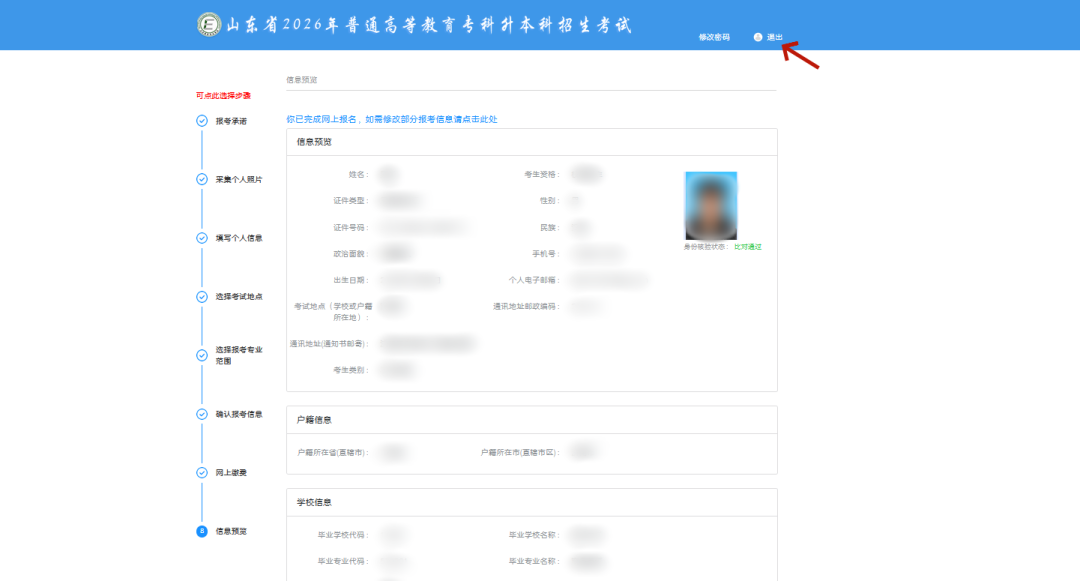Open the 填写个人信息 step label
Viewport: 1080px width, 581px height.
pyautogui.click(x=239, y=238)
